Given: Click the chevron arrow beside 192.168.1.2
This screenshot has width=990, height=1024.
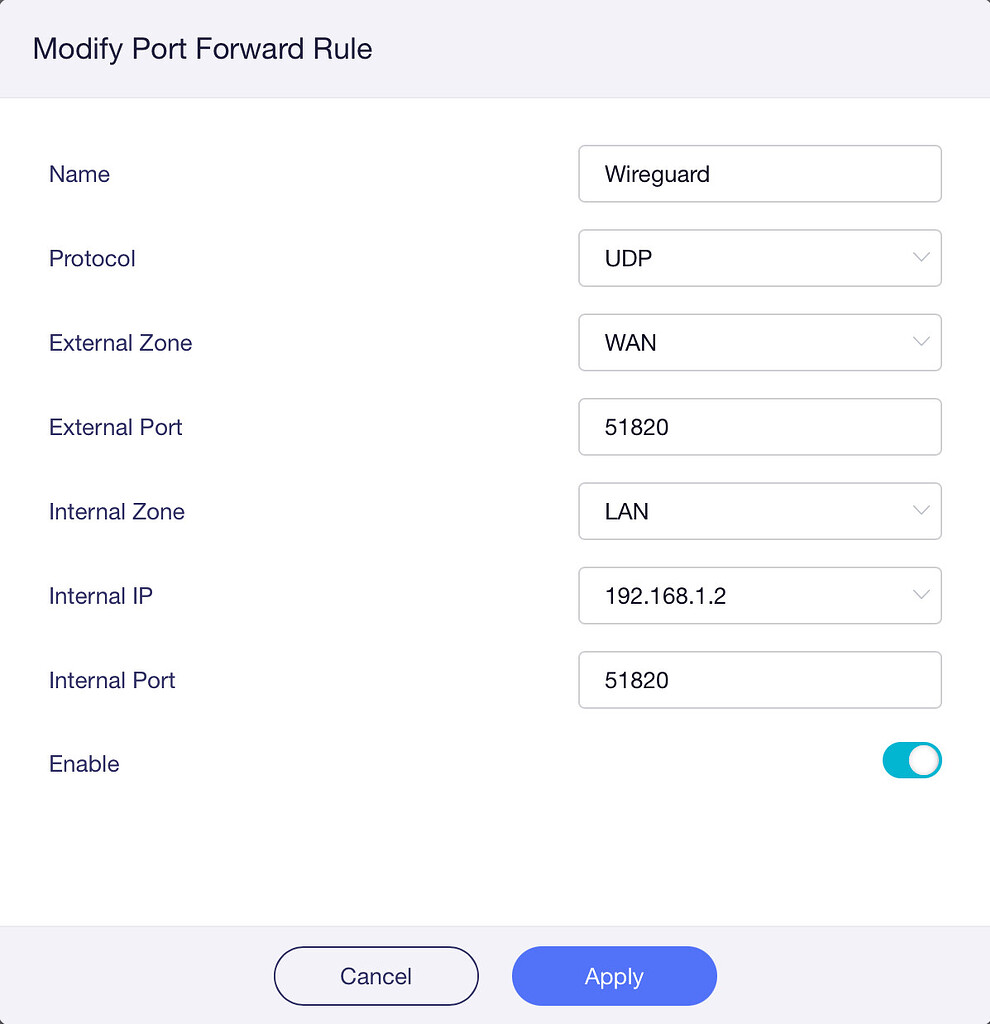Looking at the screenshot, I should (x=921, y=596).
